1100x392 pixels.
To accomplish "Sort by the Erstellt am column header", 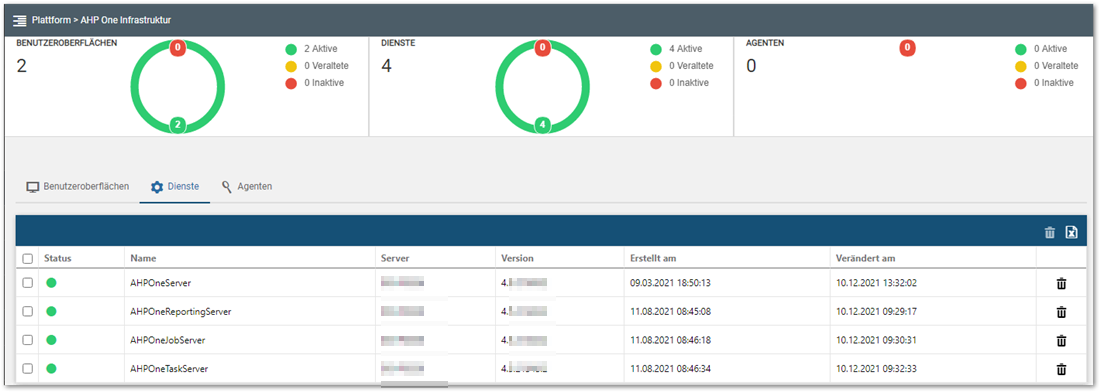I will (x=652, y=259).
